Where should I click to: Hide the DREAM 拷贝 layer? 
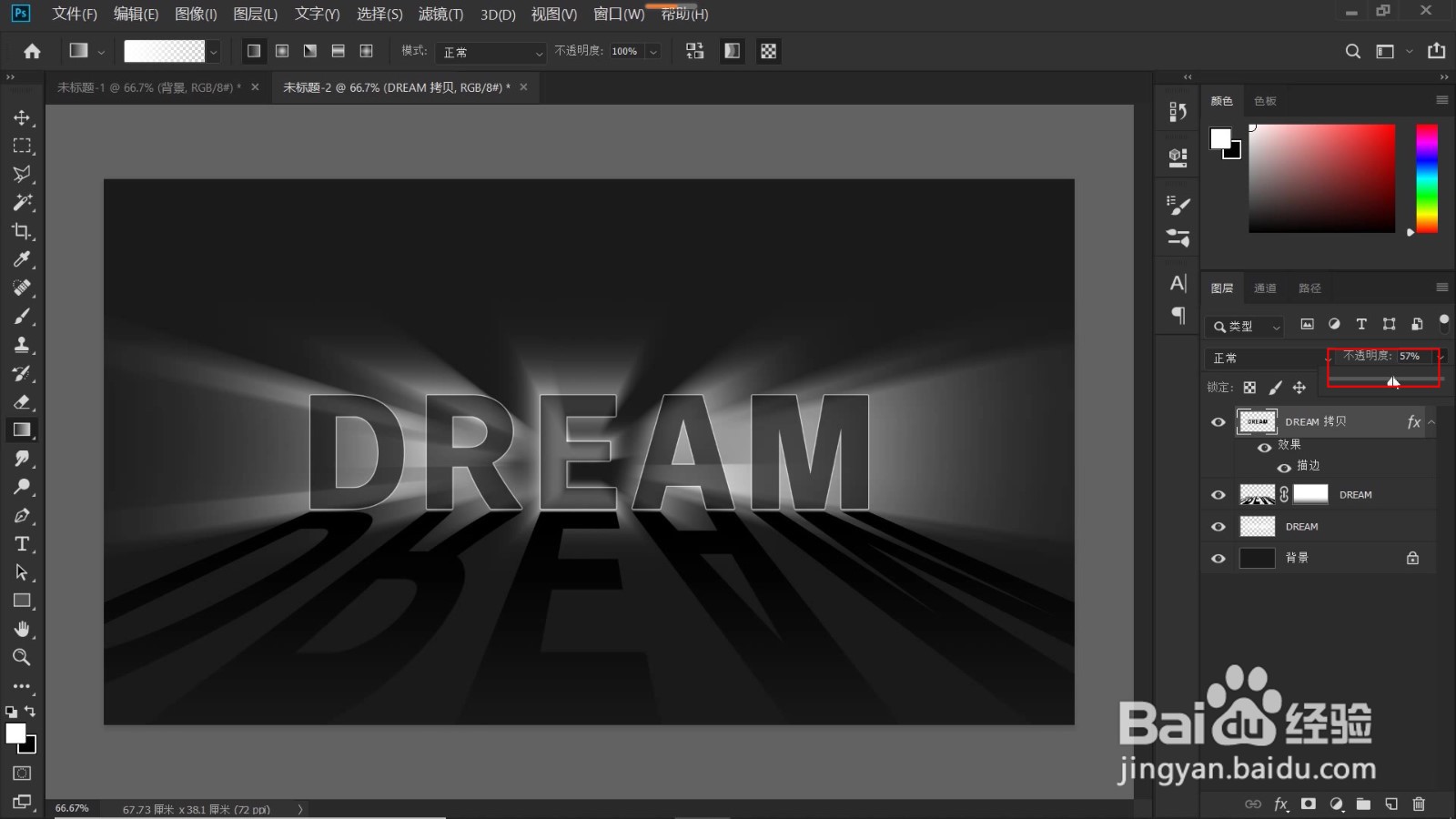1218,422
